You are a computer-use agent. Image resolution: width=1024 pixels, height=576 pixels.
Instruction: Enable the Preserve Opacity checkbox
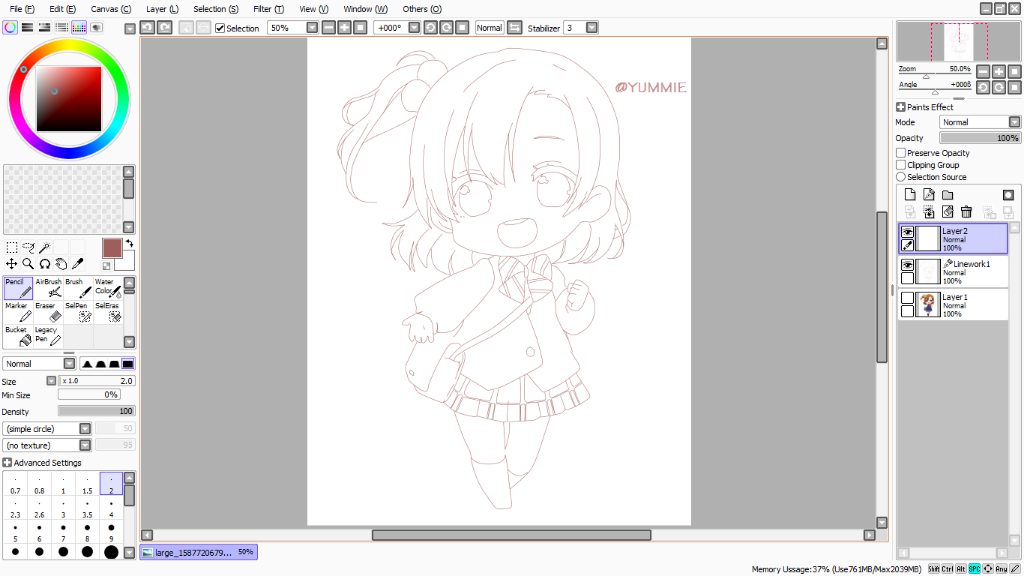901,153
